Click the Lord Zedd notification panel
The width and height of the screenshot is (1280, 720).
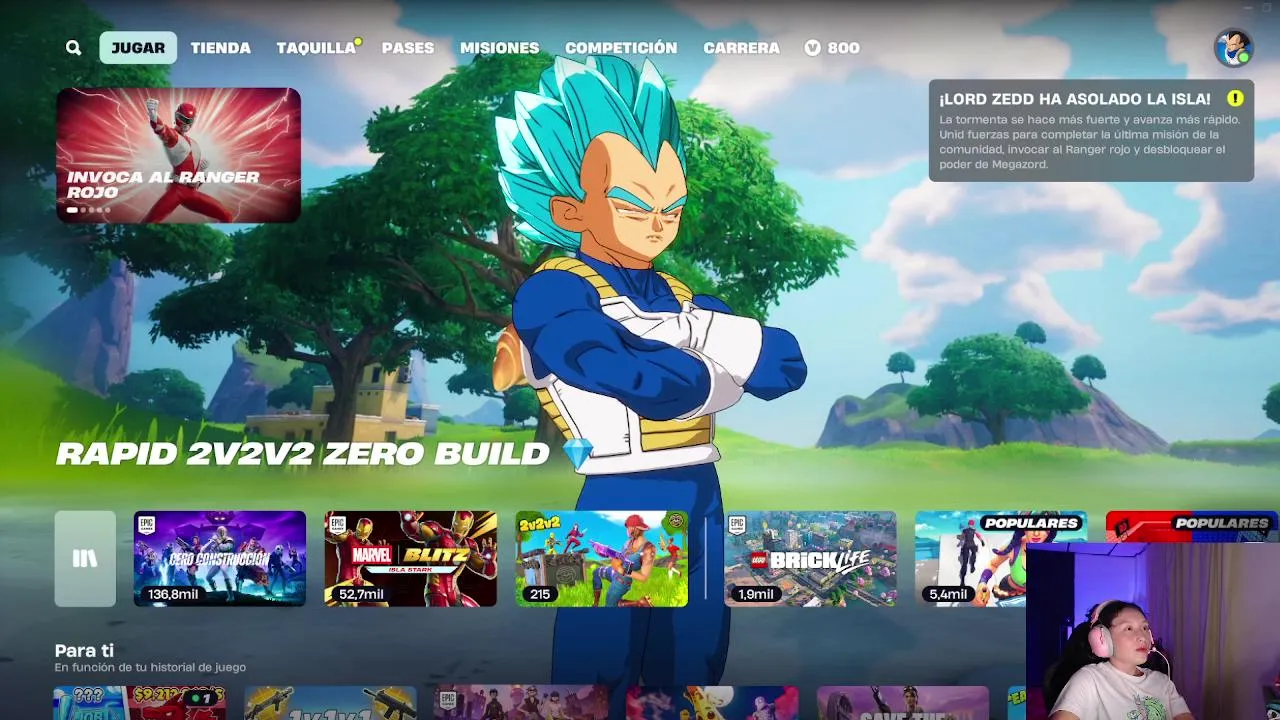click(x=1091, y=131)
